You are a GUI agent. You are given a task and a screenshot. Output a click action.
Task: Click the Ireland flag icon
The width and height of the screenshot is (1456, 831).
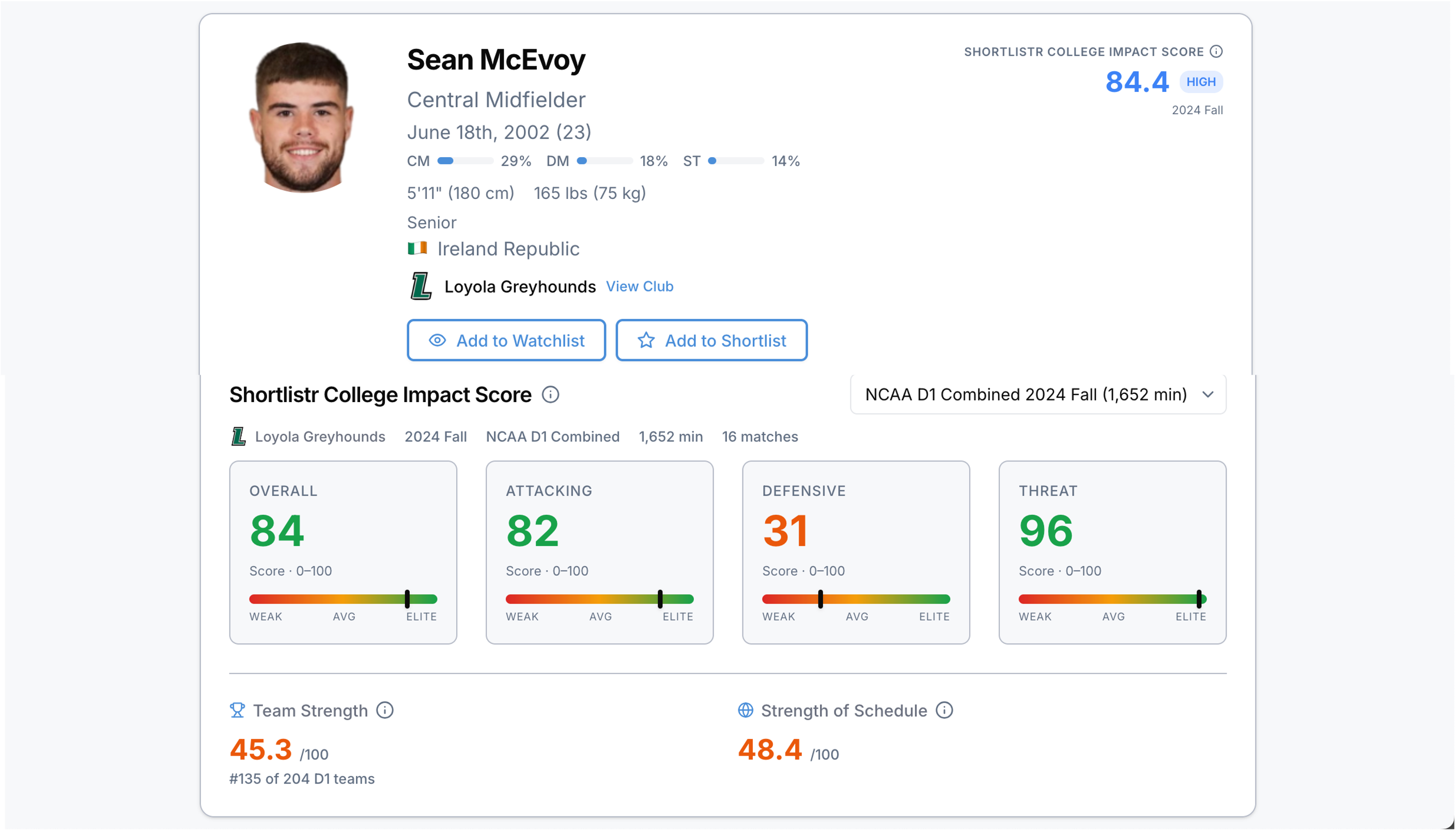coord(417,248)
